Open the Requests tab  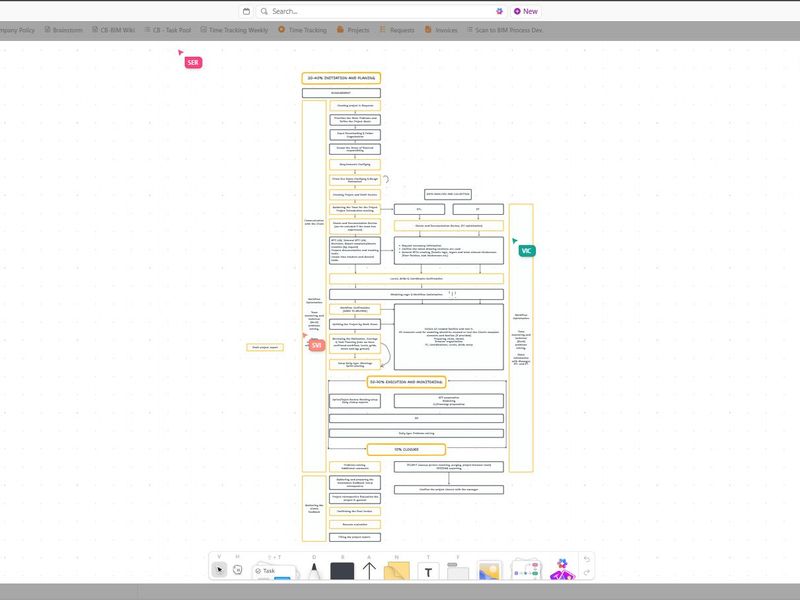coord(397,30)
